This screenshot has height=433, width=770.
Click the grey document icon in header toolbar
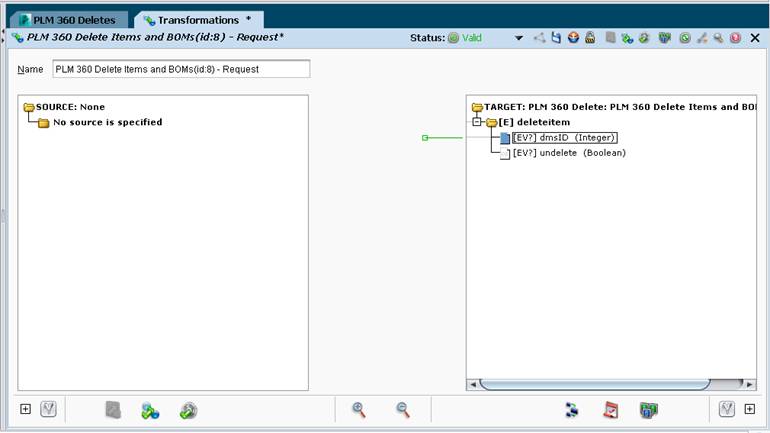click(610, 38)
